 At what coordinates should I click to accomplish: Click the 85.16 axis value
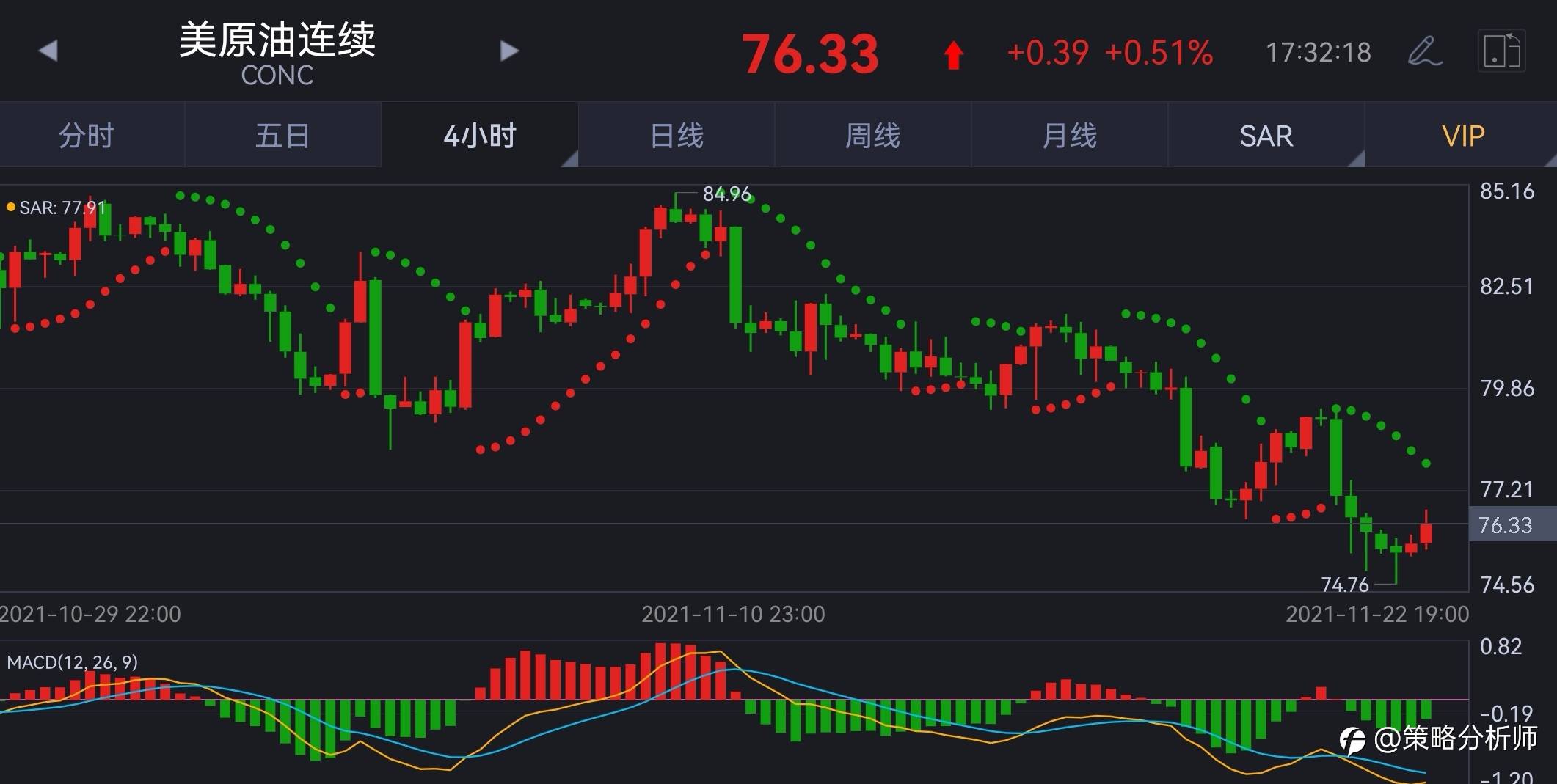tap(1507, 191)
